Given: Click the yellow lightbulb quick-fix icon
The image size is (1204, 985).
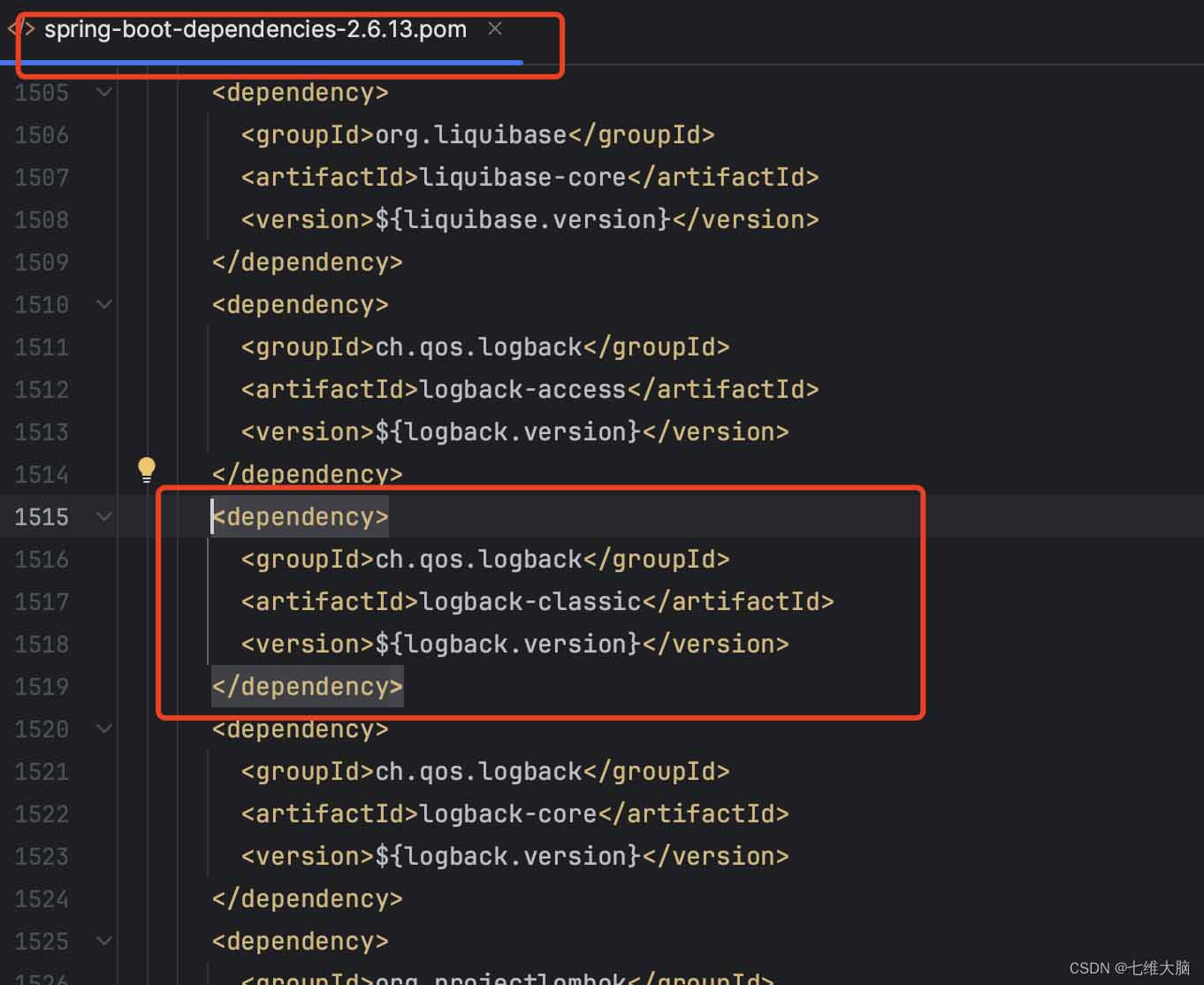Looking at the screenshot, I should point(147,470).
